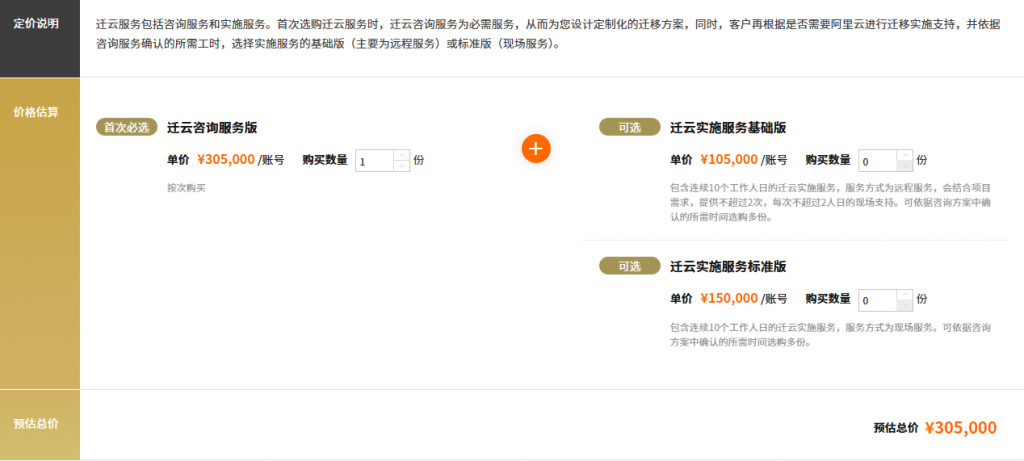The width and height of the screenshot is (1024, 461).
Task: Click the 迁云咨询服务版 title
Action: [x=212, y=127]
